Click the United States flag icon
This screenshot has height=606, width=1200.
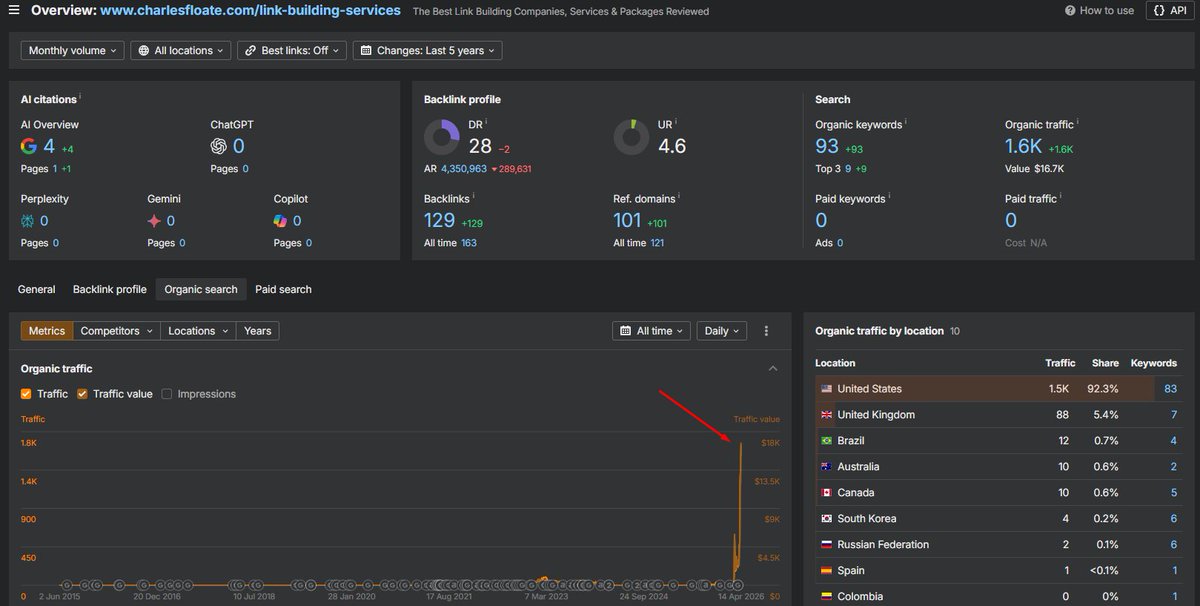[826, 389]
